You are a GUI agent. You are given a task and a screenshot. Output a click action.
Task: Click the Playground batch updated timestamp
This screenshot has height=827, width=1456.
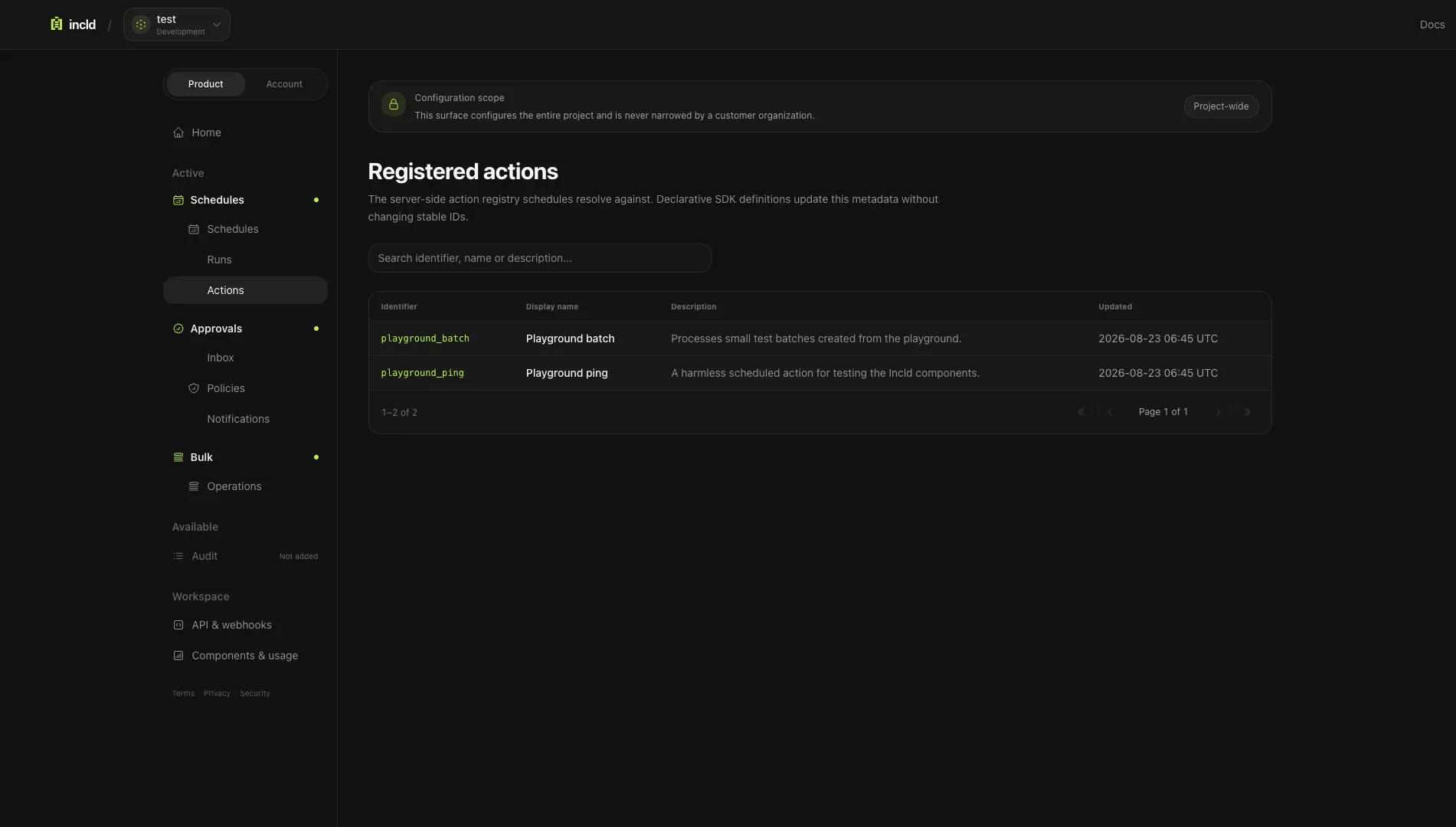(x=1157, y=338)
